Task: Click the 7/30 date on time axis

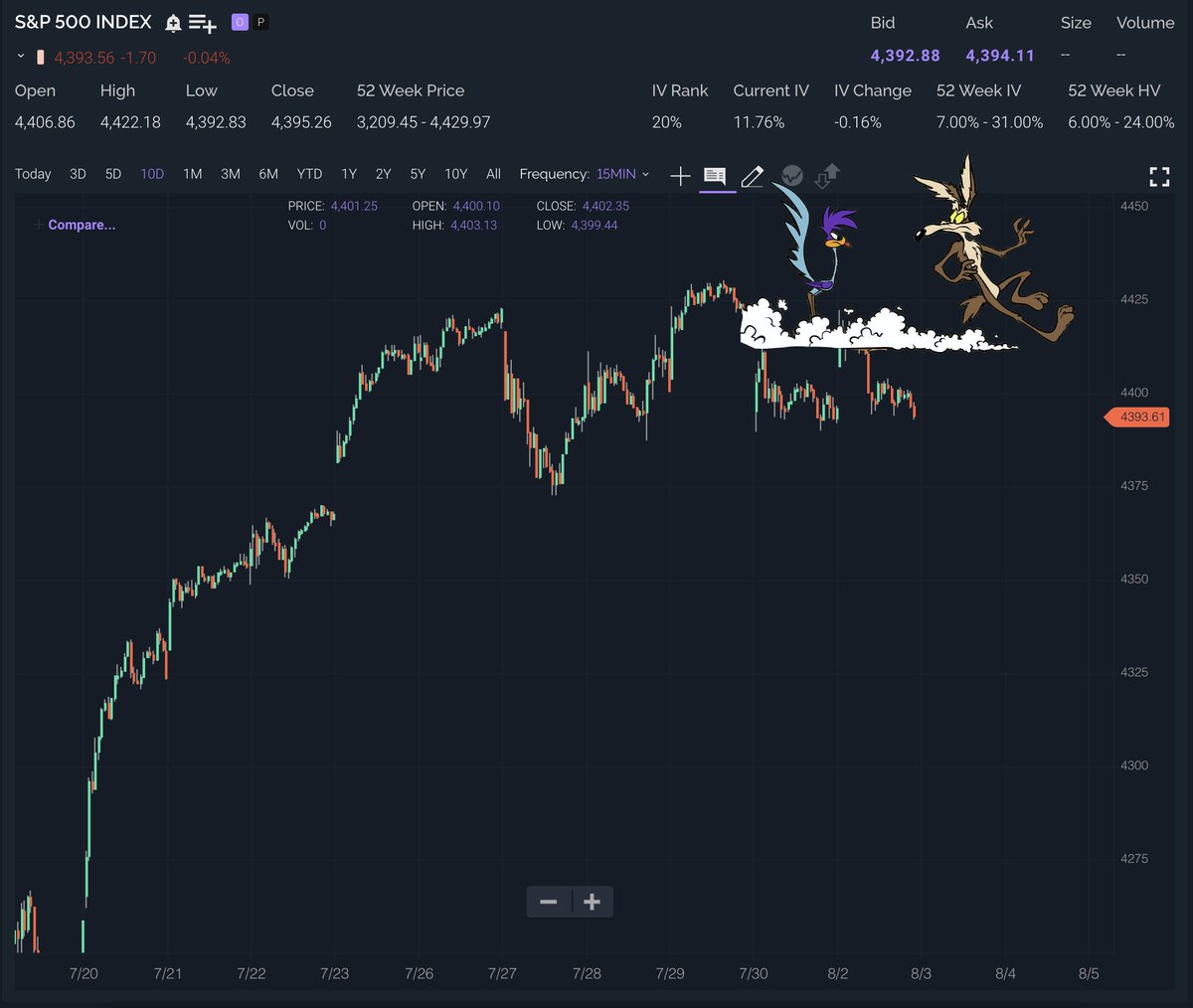Action: (754, 974)
